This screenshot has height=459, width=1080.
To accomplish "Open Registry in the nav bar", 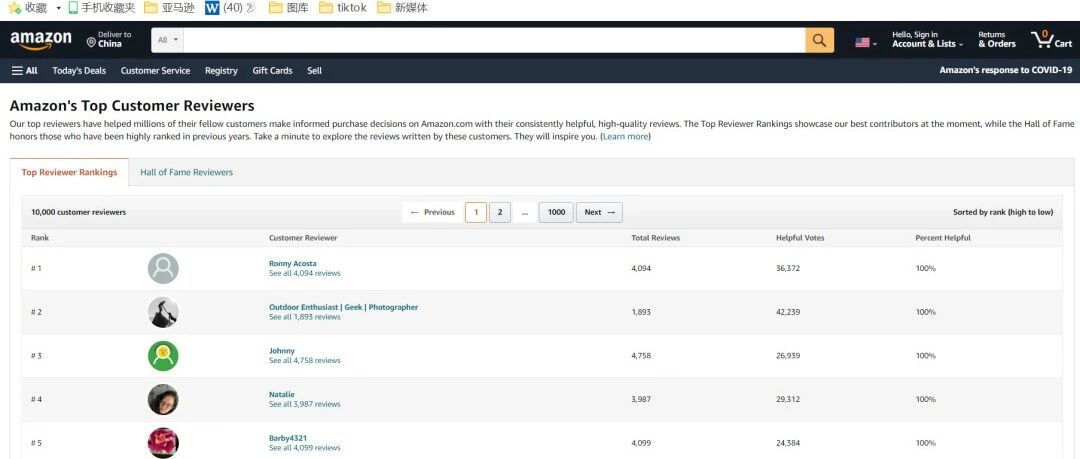I will click(221, 70).
